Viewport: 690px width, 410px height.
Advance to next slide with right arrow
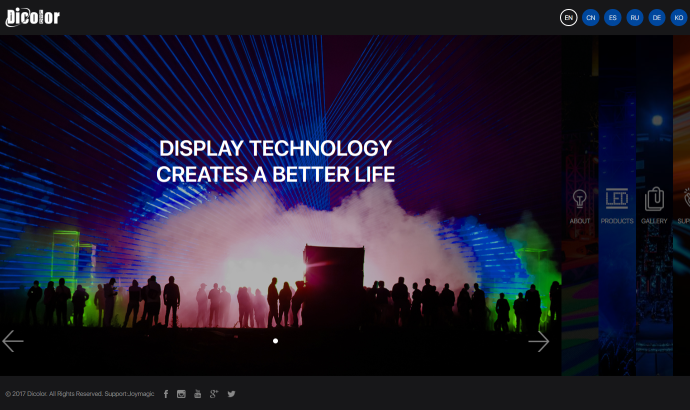coord(539,341)
